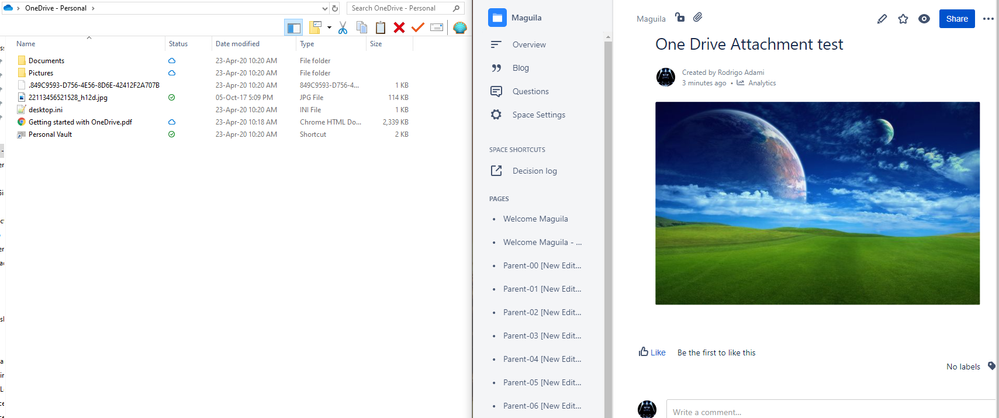999x418 pixels.
Task: Expand the address bar history dropdown
Action: point(326,8)
